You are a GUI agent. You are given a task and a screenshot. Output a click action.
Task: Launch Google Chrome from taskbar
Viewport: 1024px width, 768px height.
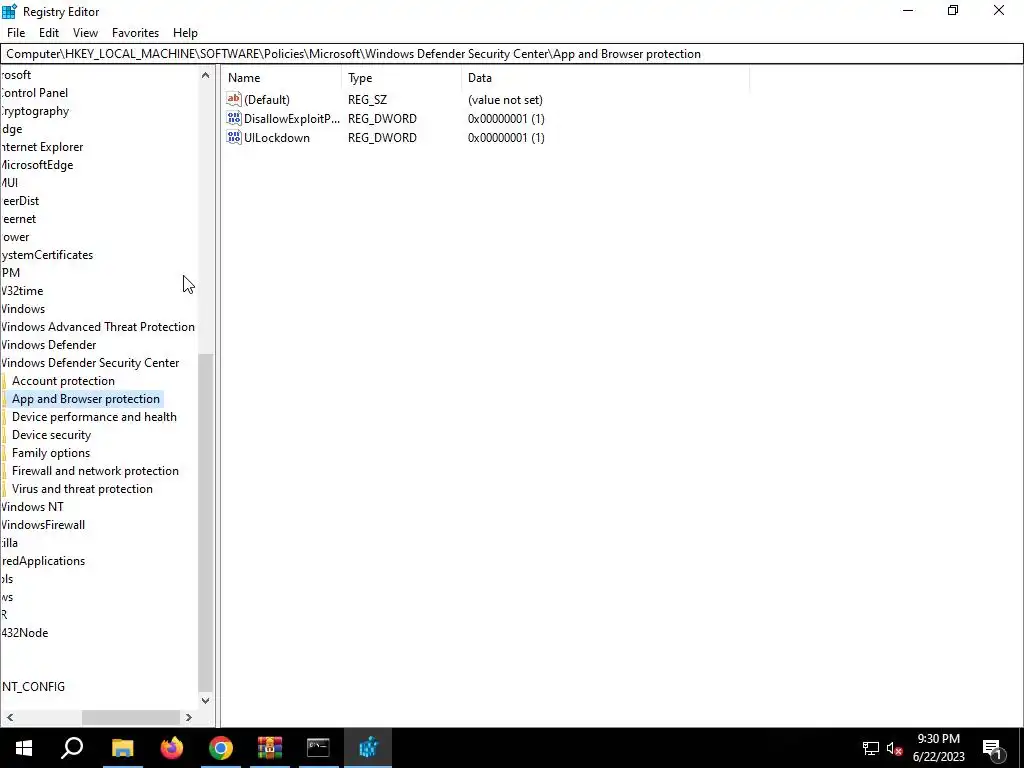(x=221, y=748)
